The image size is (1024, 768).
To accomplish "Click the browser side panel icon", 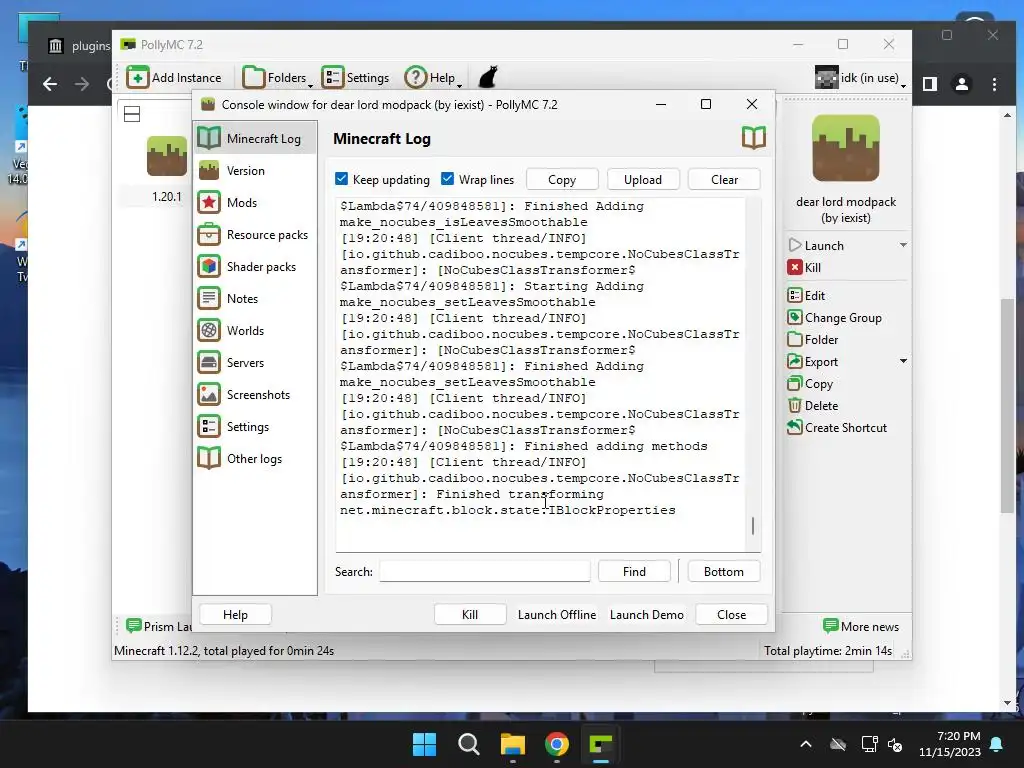I will (x=930, y=84).
